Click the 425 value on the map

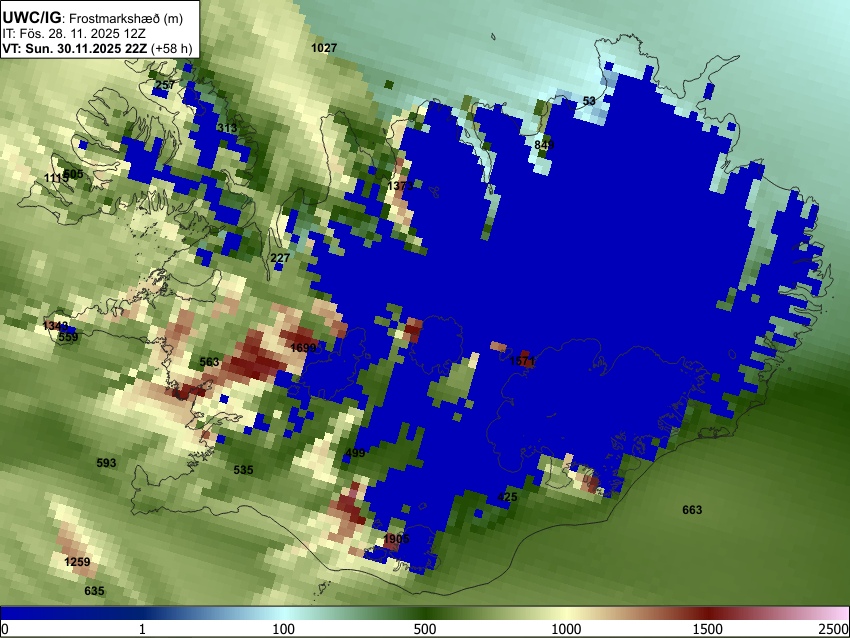click(x=507, y=497)
